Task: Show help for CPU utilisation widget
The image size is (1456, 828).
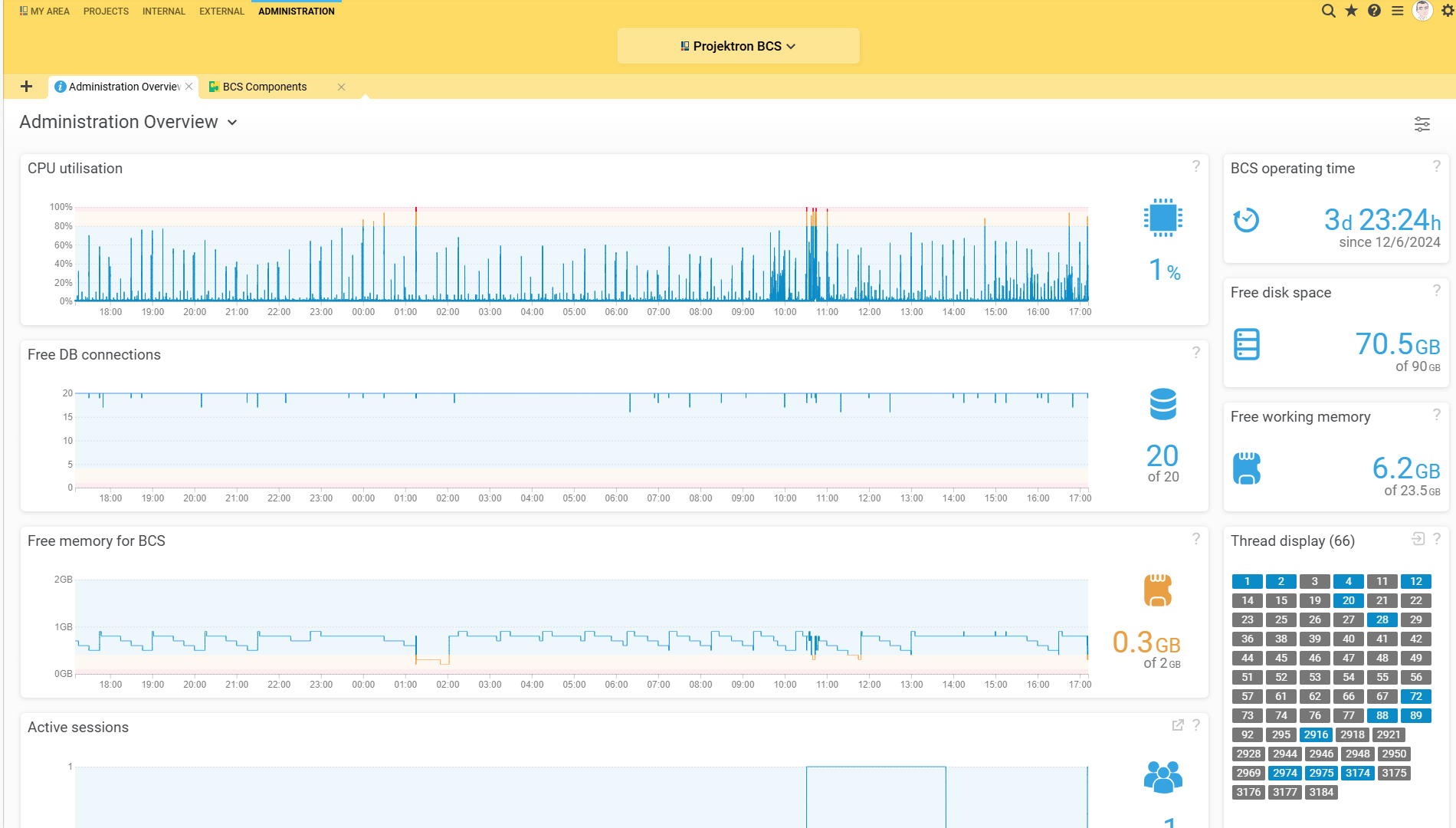Action: click(1196, 166)
